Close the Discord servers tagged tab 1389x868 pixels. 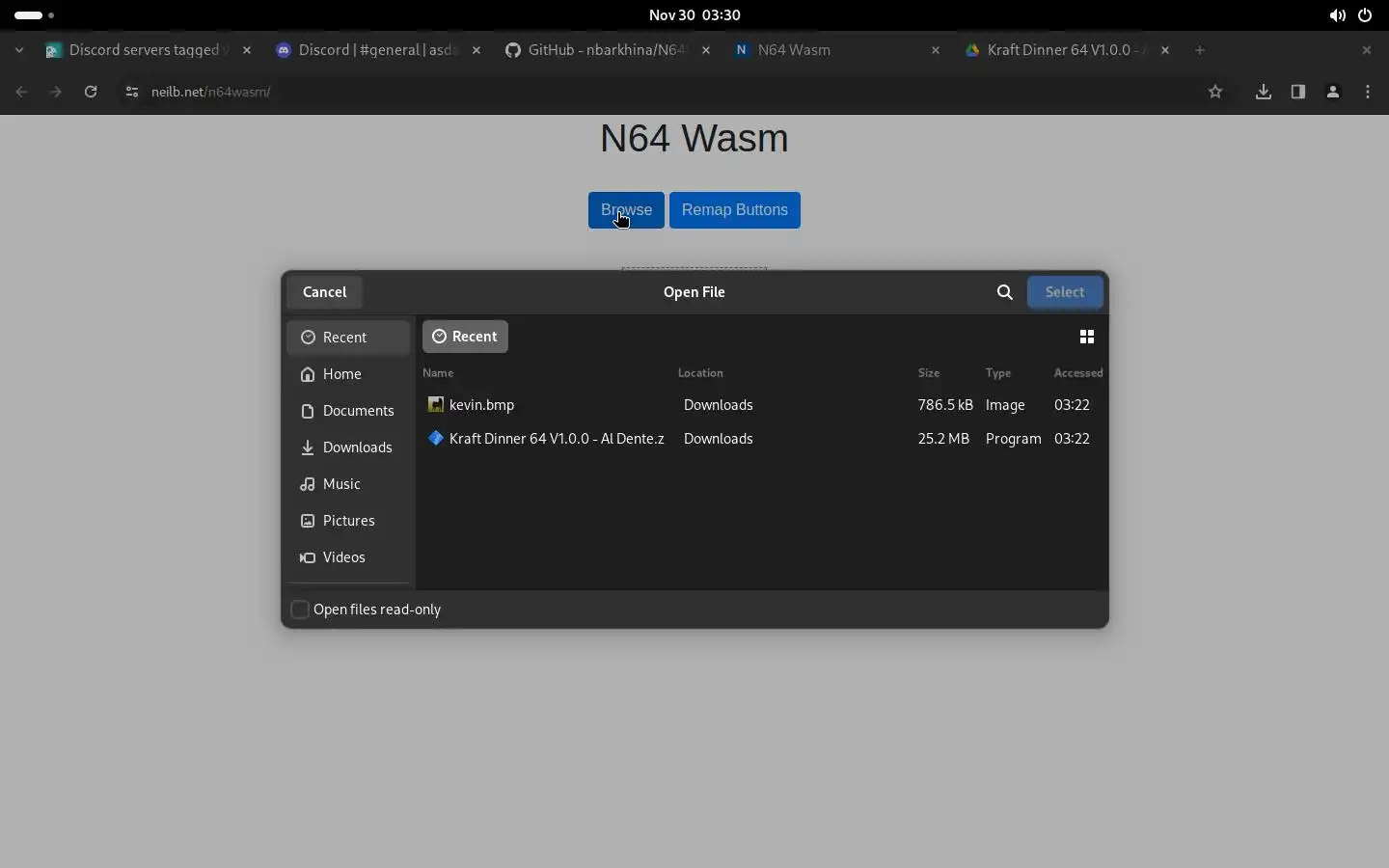coord(247,50)
